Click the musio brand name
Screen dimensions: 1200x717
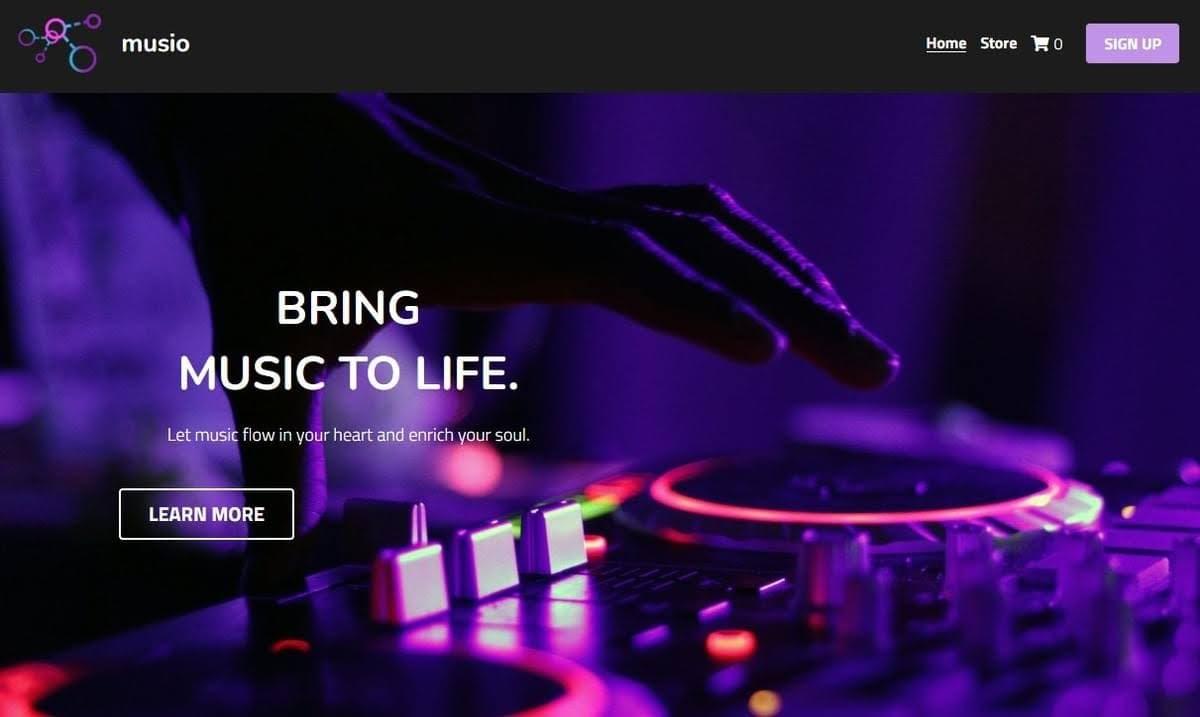(155, 43)
